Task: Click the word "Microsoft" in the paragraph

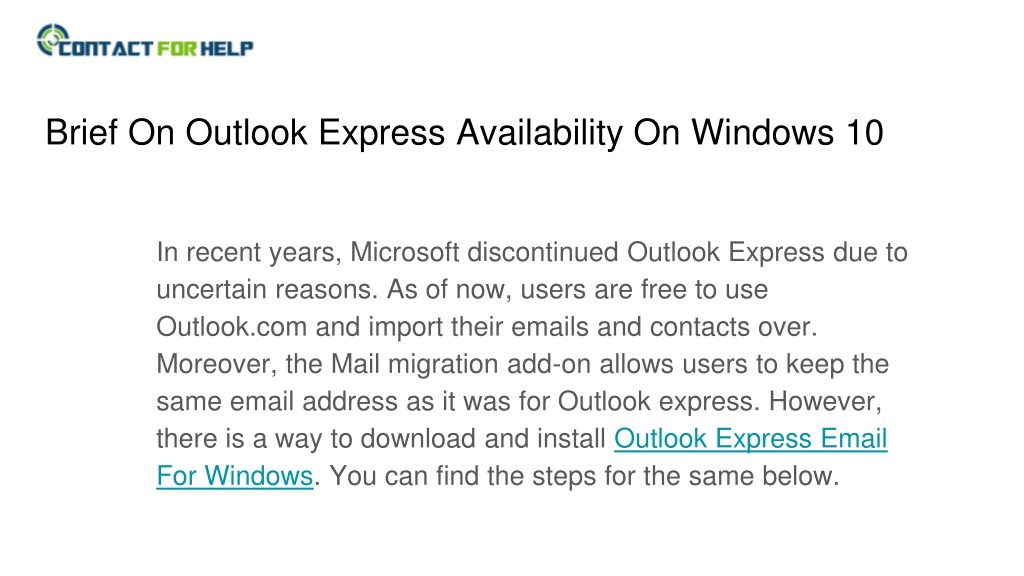Action: tap(404, 252)
